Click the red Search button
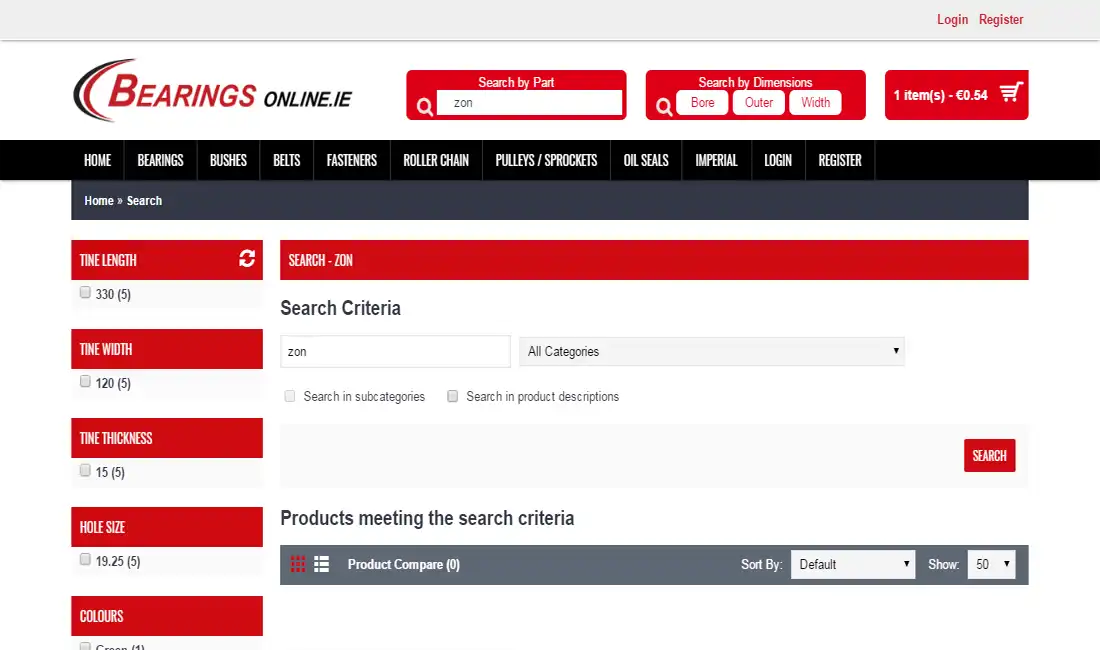The height and width of the screenshot is (650, 1100). click(x=989, y=456)
